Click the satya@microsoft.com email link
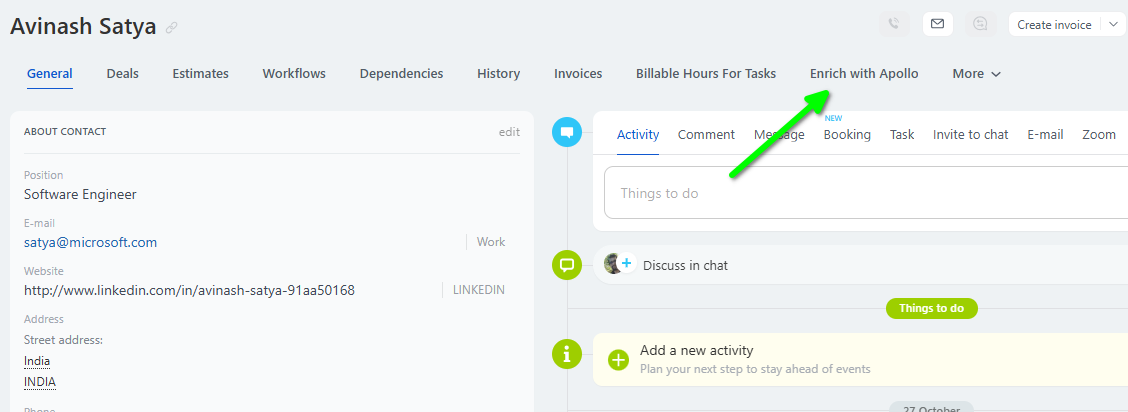1128x412 pixels. 90,242
